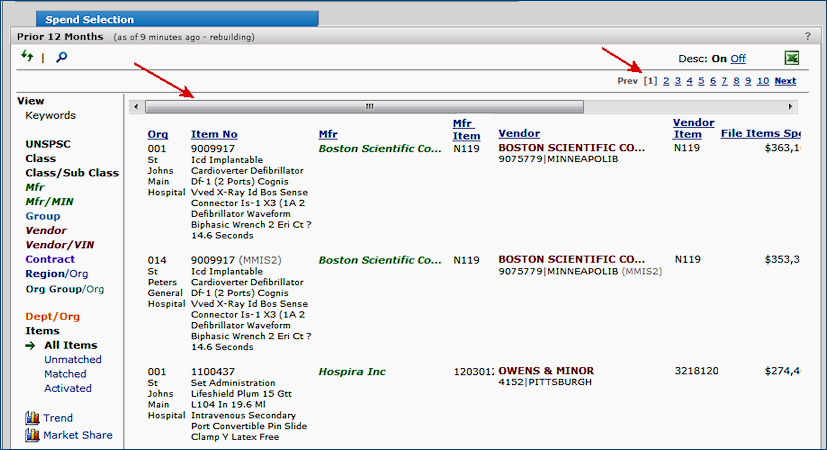Click the scrollbar's right arrow
The height and width of the screenshot is (450, 827).
[x=791, y=106]
